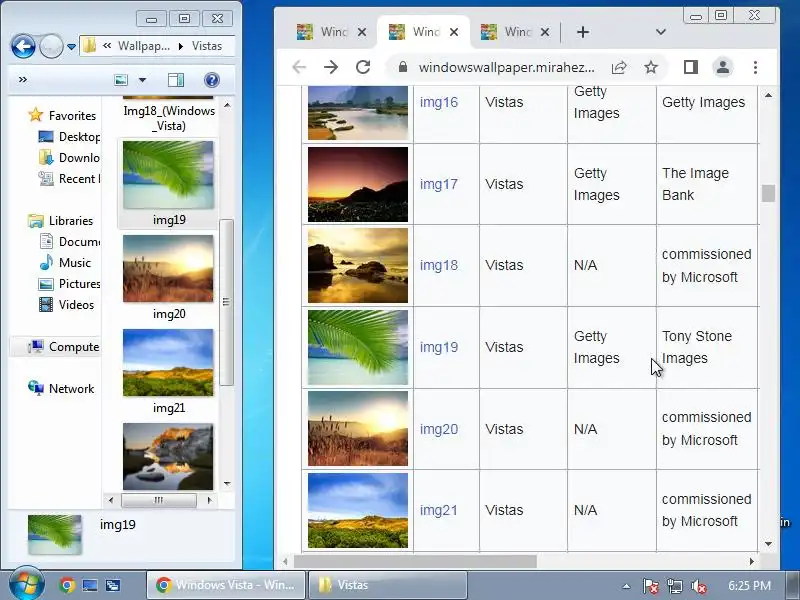Screen dimensions: 800x600
Task: Click the site lock icon
Action: 403,67
